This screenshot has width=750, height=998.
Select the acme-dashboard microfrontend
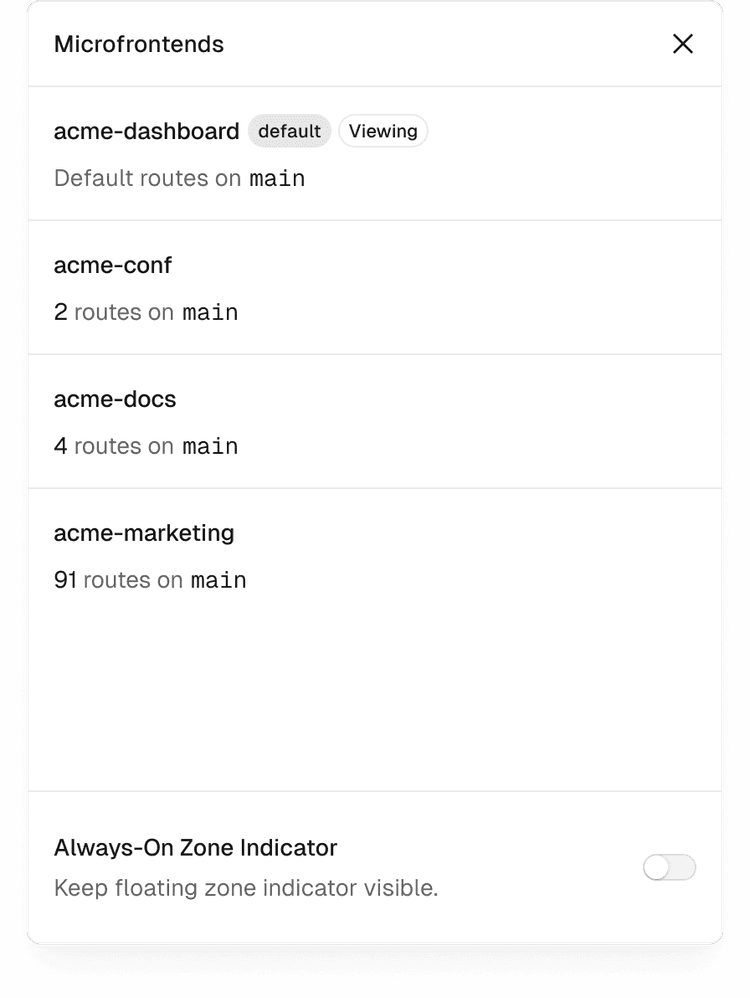point(146,131)
